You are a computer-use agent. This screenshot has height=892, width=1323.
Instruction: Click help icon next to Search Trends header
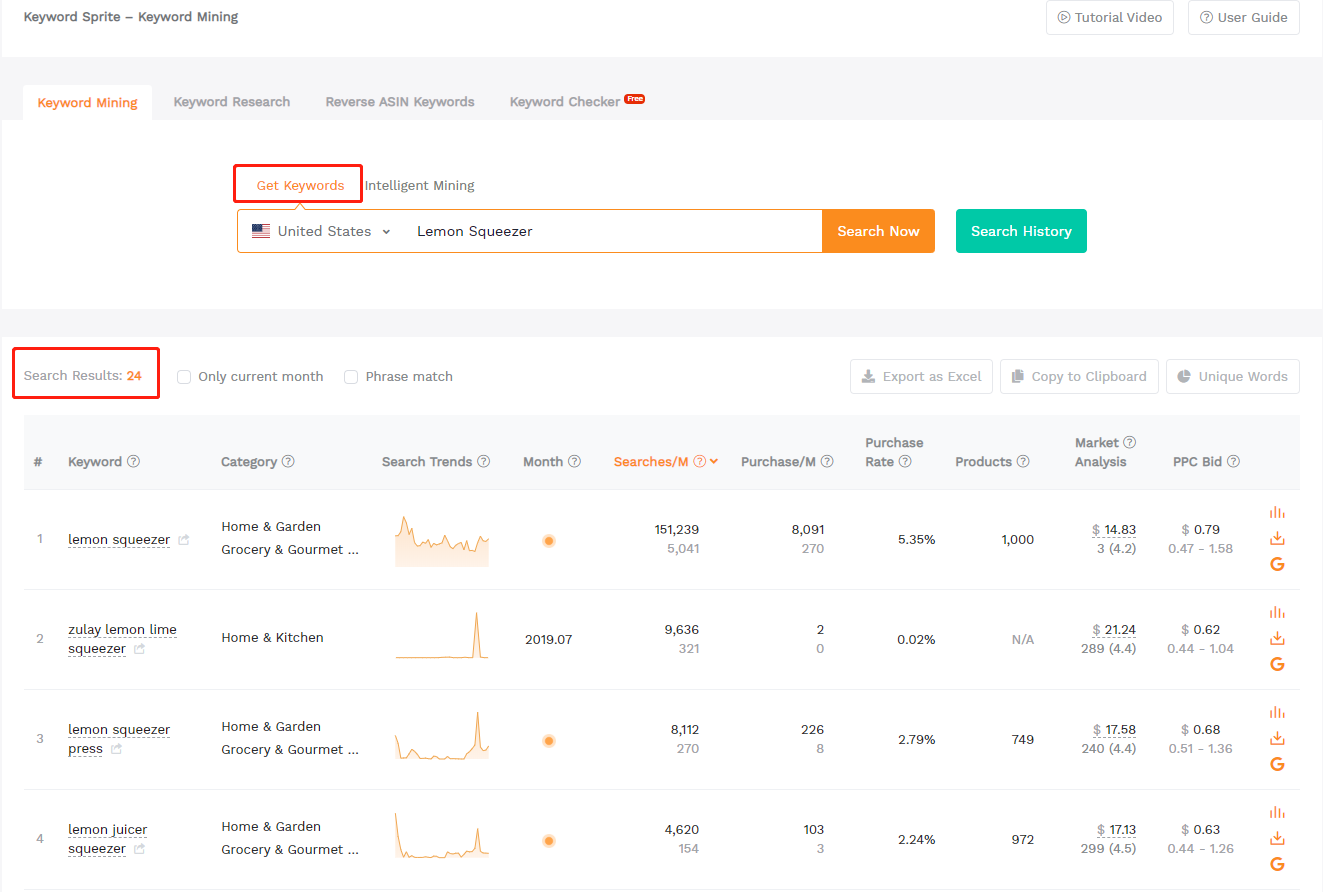click(x=484, y=462)
